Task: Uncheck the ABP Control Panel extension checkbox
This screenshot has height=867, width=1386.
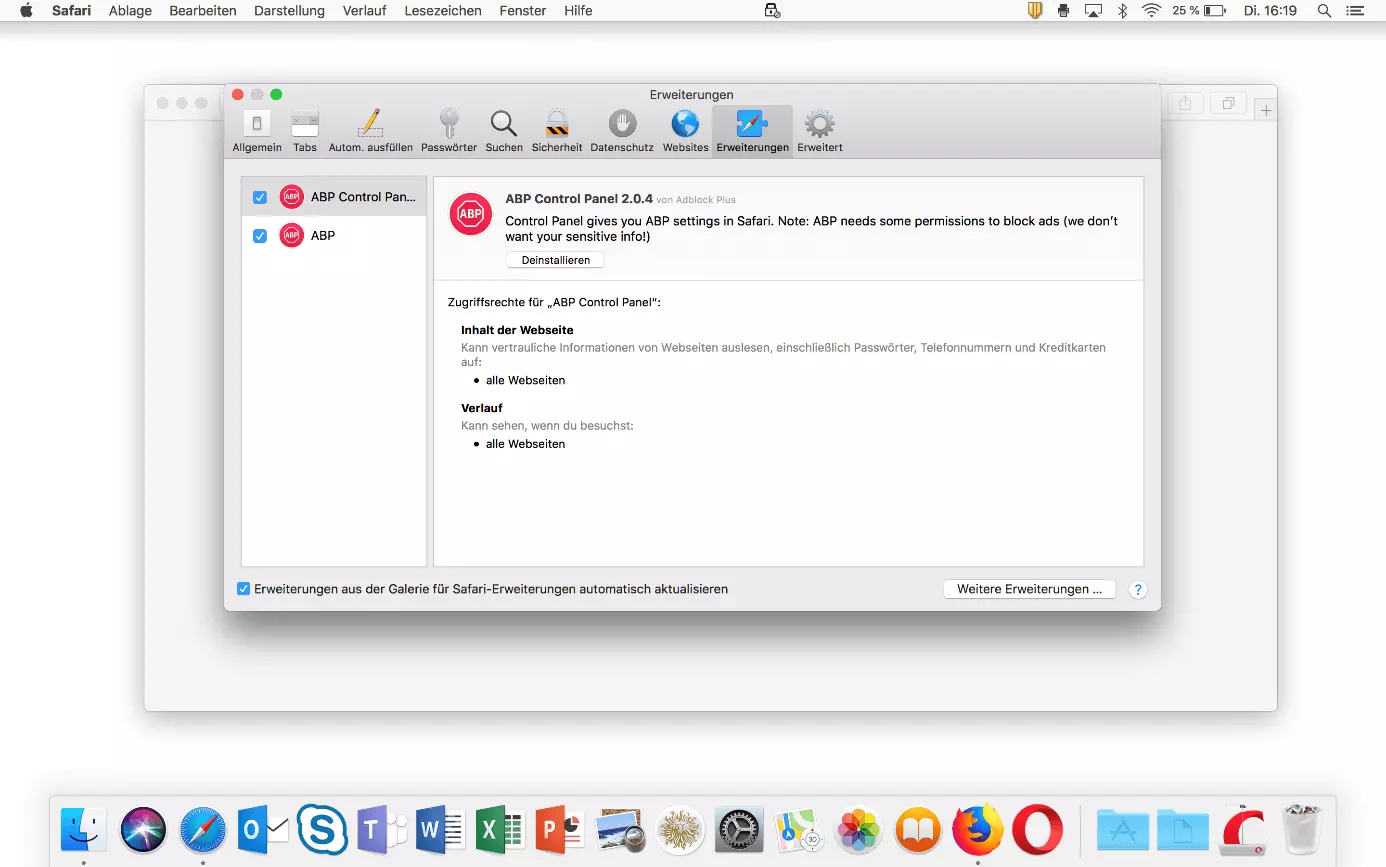Action: tap(260, 197)
